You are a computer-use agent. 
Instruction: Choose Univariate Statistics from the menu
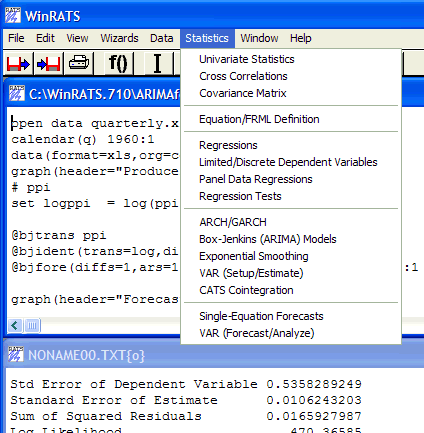point(247,59)
